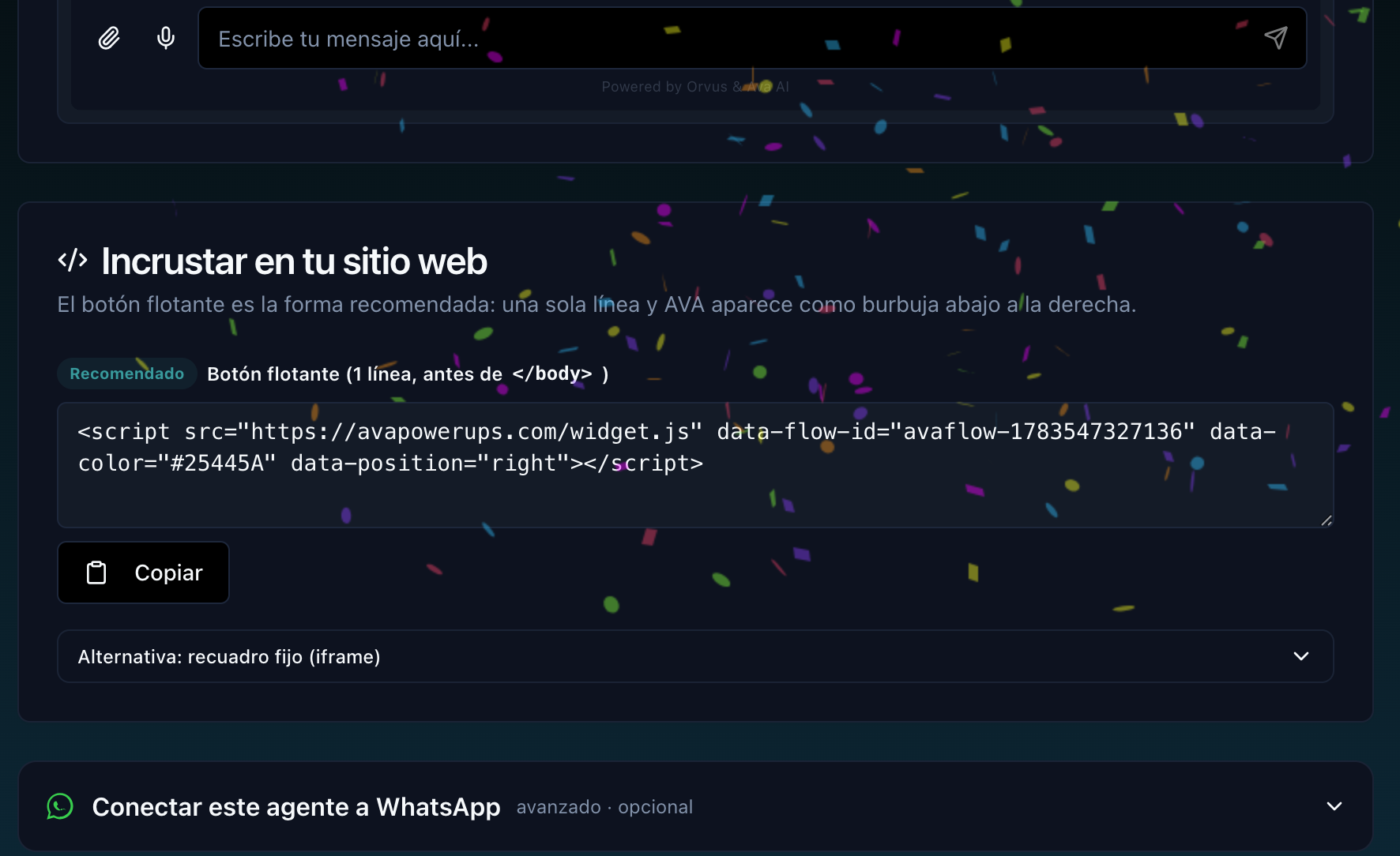Screen dimensions: 1400x856
Task: Activate the microphone voice input icon
Action: pos(166,38)
